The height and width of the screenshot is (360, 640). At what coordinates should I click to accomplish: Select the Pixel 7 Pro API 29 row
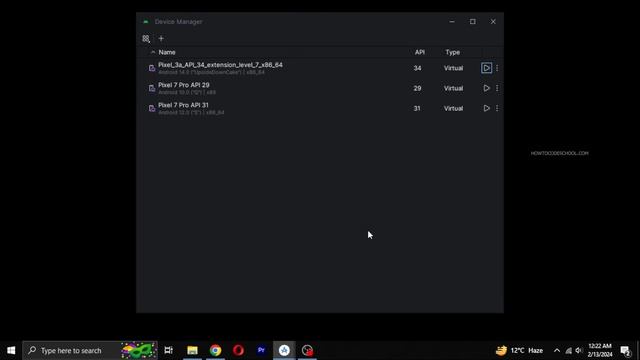[320, 88]
